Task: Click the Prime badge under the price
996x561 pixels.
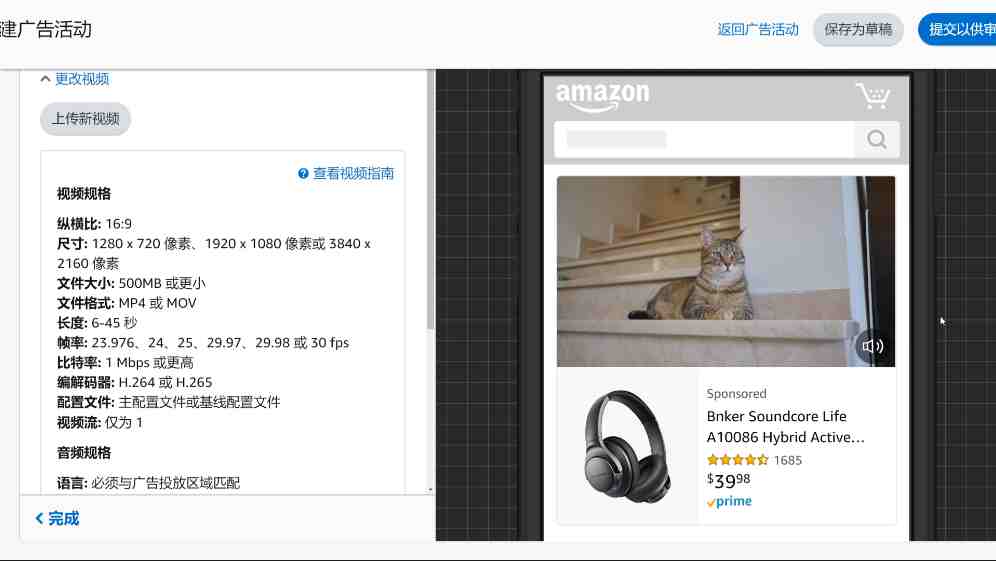Action: coord(729,501)
